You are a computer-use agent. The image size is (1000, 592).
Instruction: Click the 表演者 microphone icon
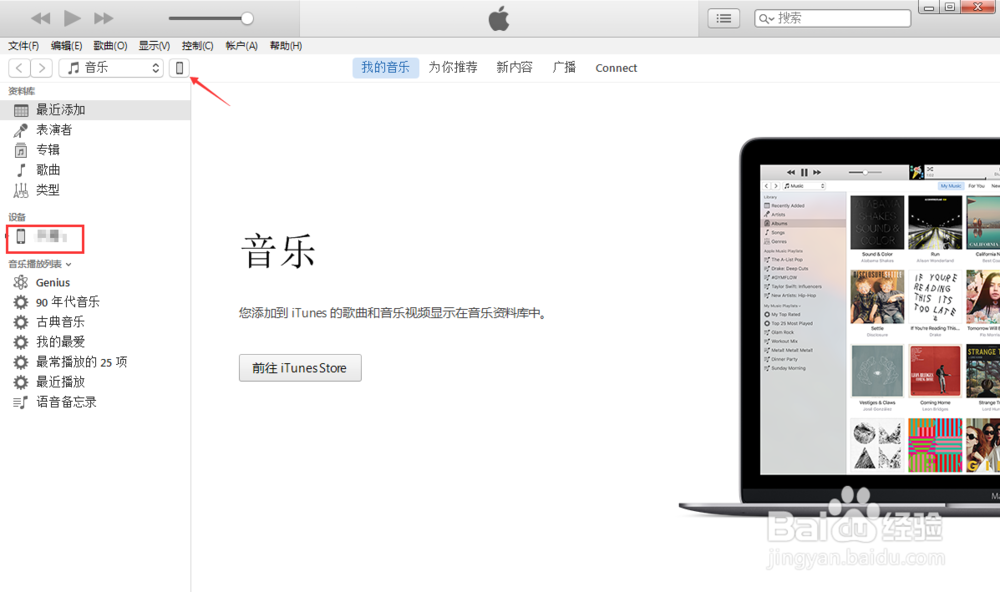coord(21,130)
